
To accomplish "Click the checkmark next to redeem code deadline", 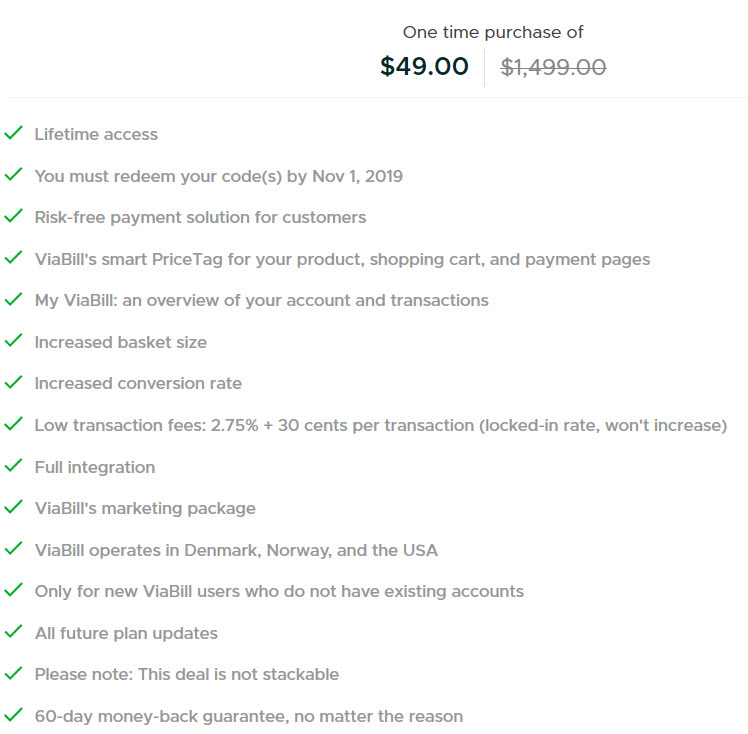I will pos(13,175).
